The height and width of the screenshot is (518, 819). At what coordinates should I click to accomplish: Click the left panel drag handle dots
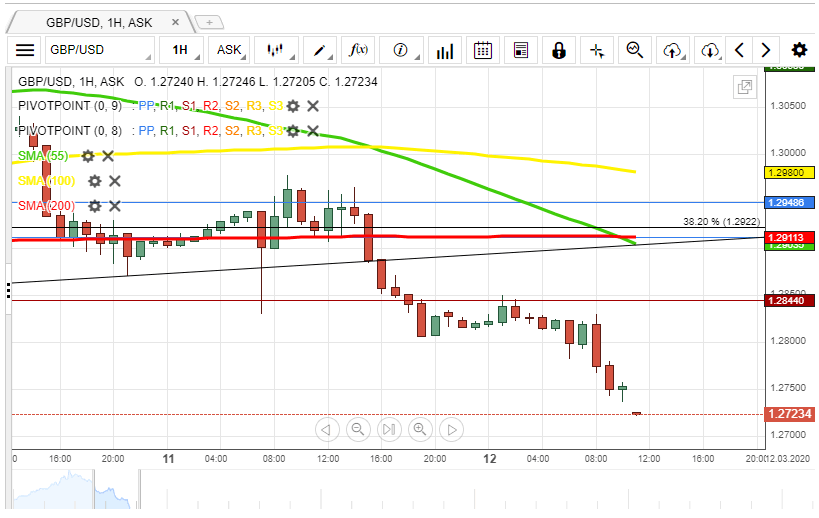click(x=8, y=290)
